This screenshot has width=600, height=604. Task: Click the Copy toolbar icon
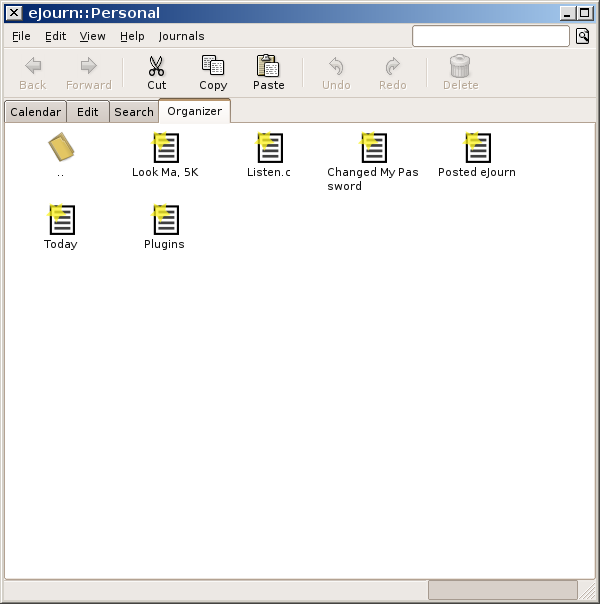coord(213,65)
